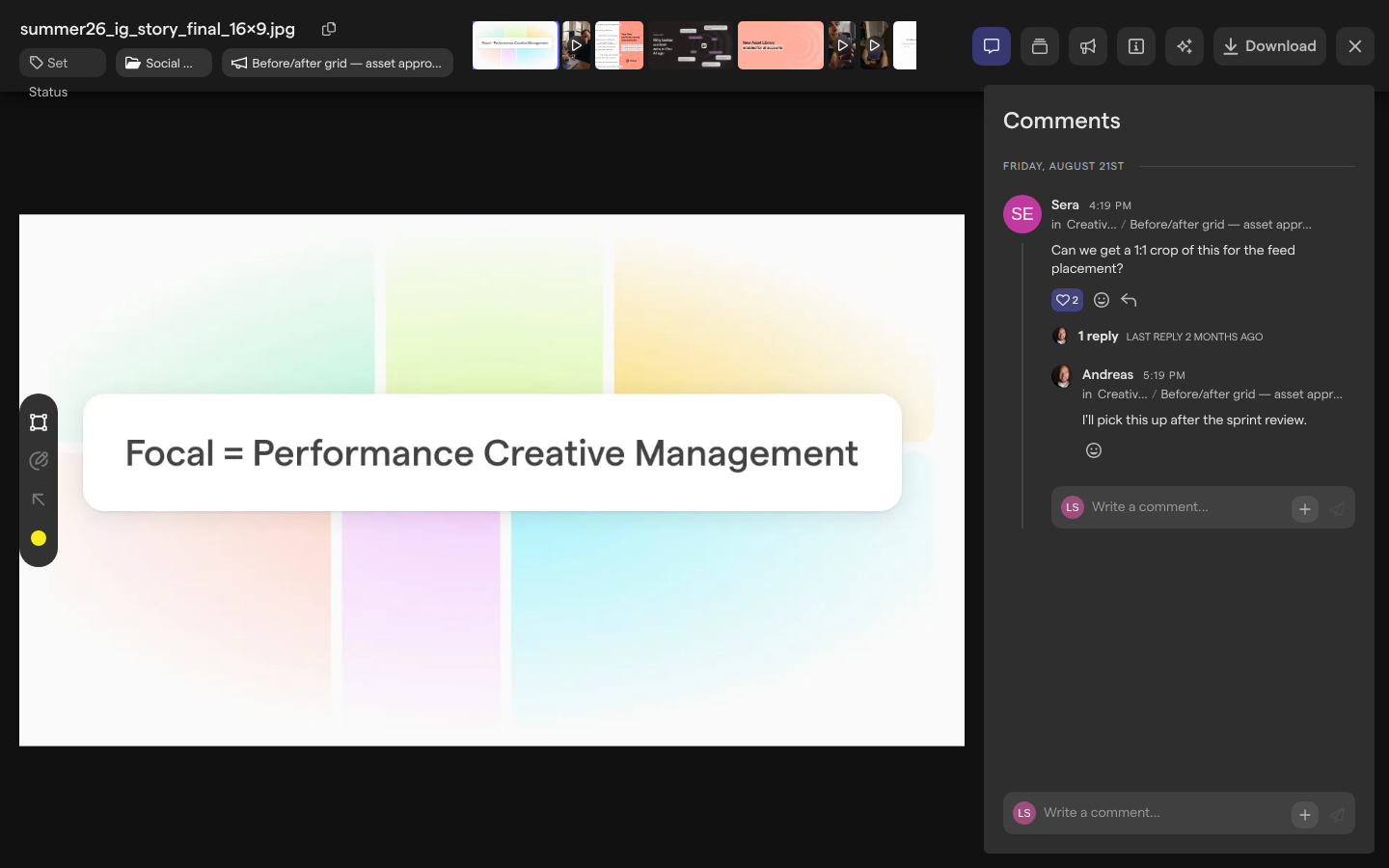Select the New Asset Library thumbnail

tap(780, 45)
